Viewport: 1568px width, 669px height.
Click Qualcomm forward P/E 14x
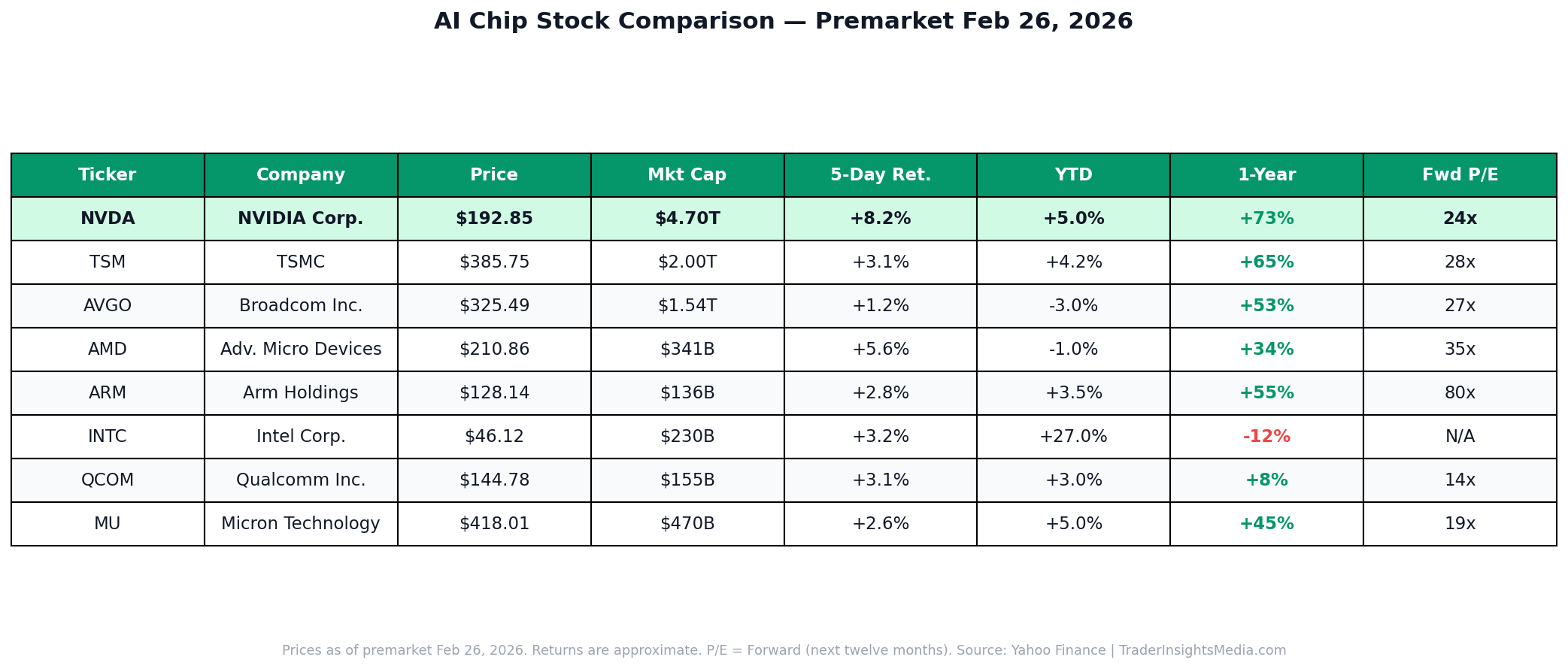click(1460, 480)
